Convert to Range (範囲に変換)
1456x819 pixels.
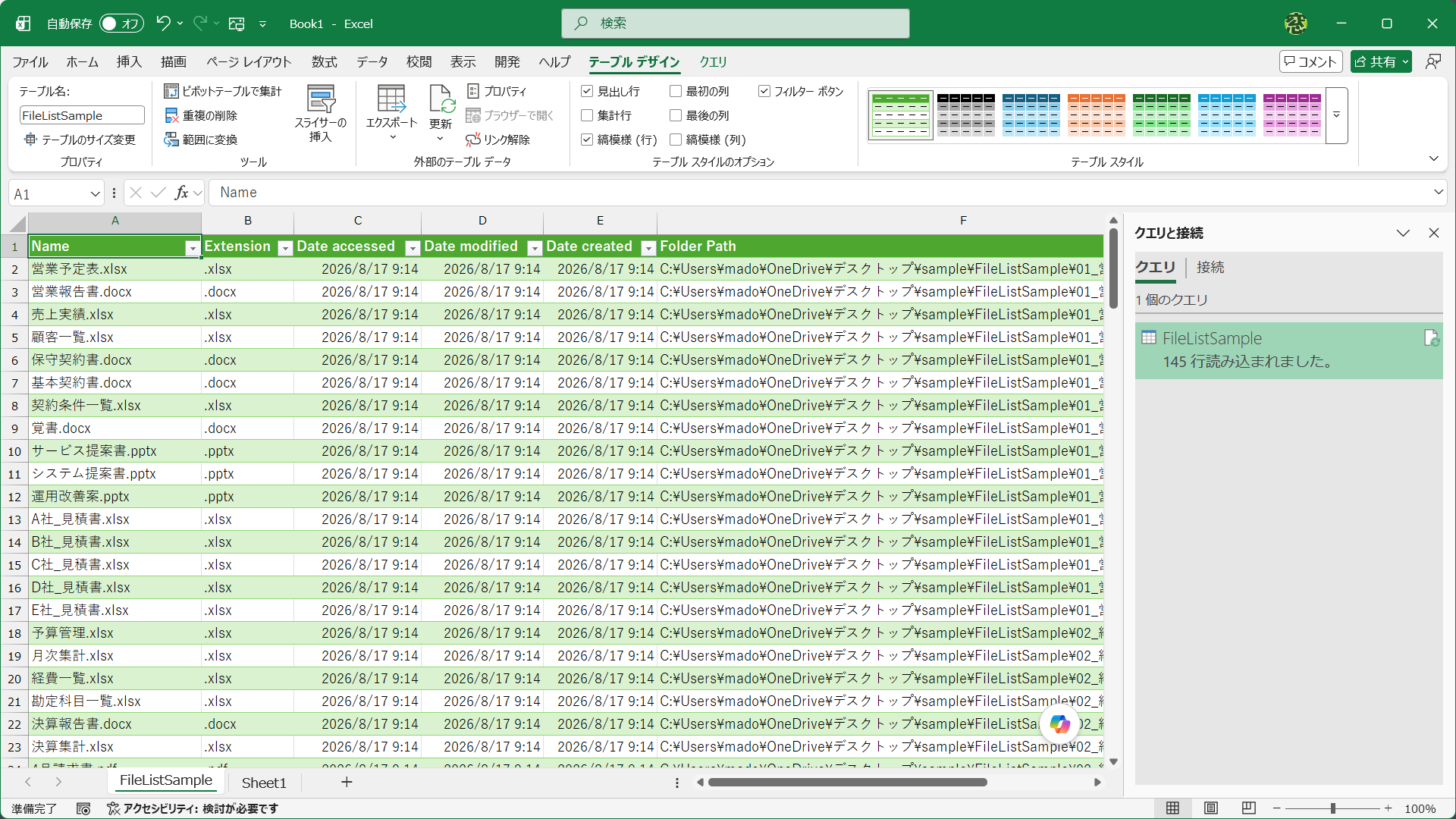201,140
